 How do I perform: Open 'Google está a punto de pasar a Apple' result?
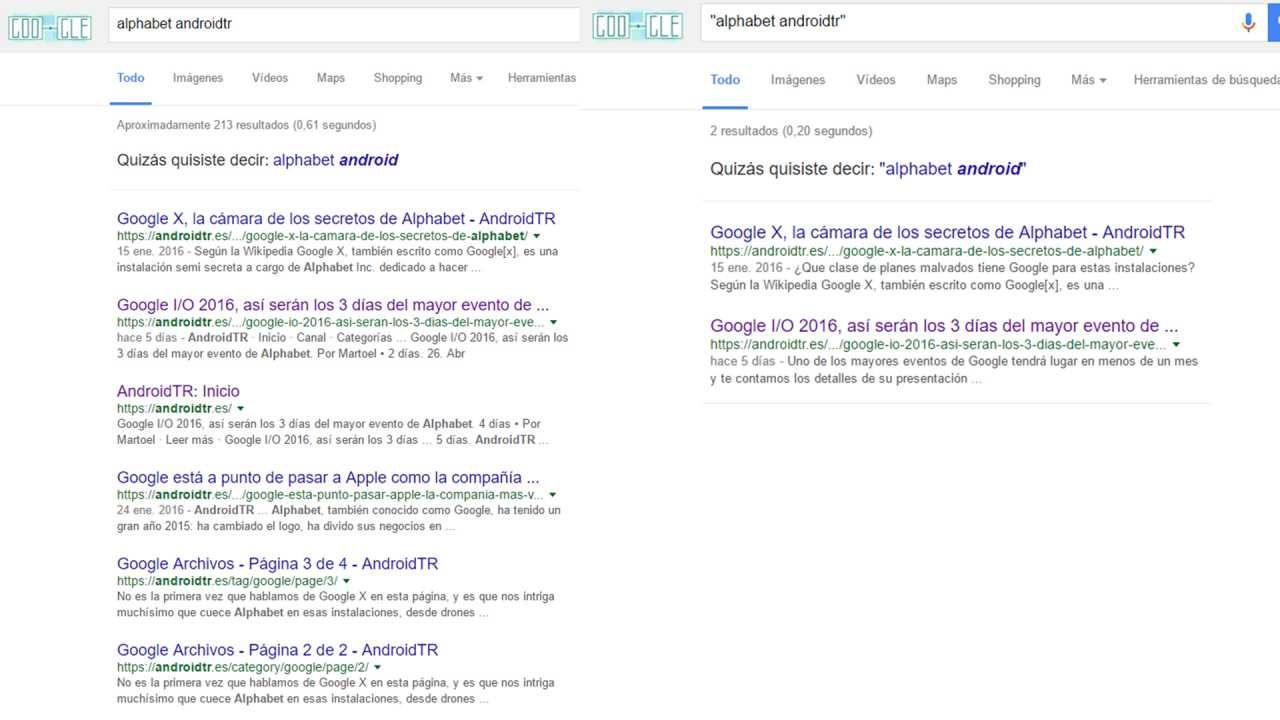click(x=328, y=477)
